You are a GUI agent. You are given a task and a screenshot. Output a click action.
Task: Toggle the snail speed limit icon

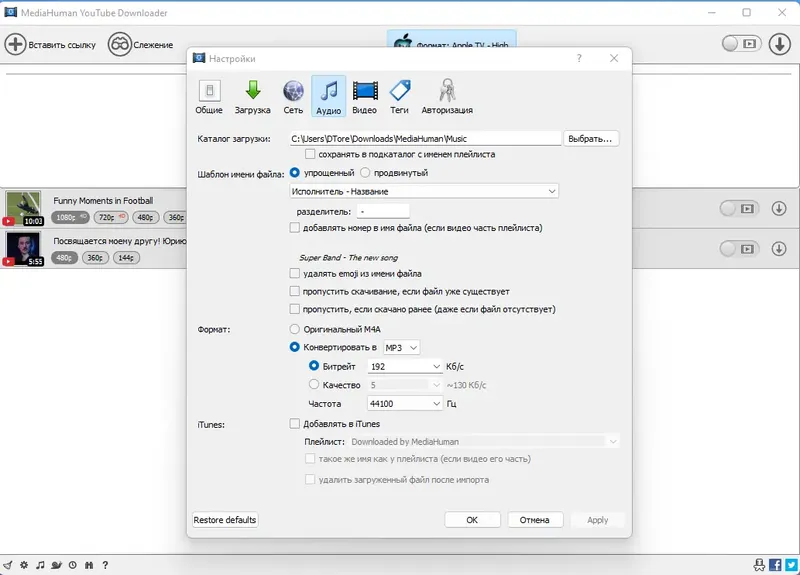pyautogui.click(x=56, y=565)
